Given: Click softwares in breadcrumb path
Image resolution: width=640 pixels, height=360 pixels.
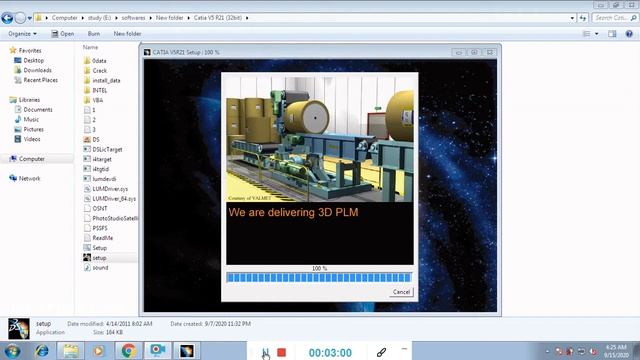Looking at the screenshot, I should click(133, 18).
